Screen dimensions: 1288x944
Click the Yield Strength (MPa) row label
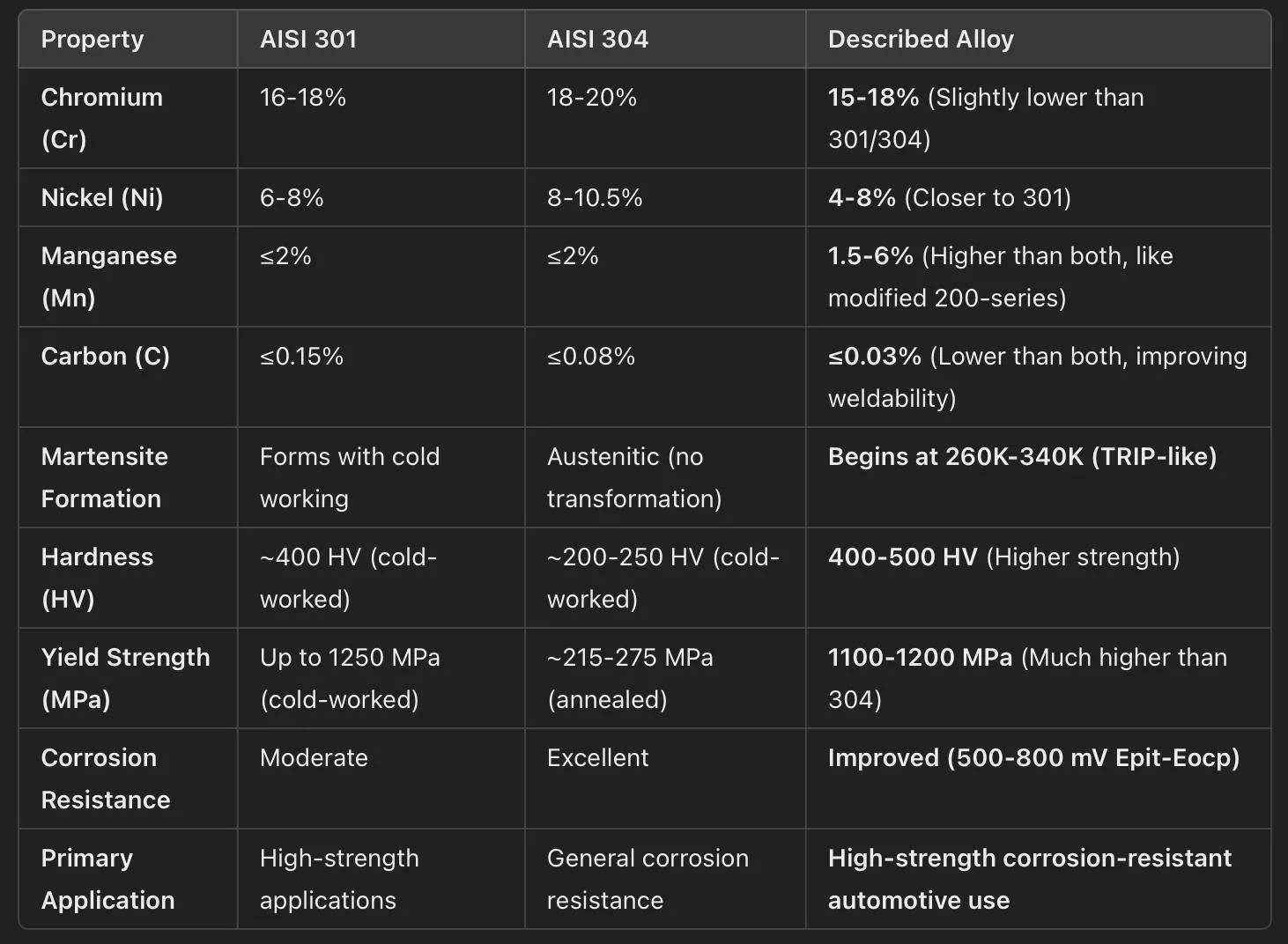126,678
